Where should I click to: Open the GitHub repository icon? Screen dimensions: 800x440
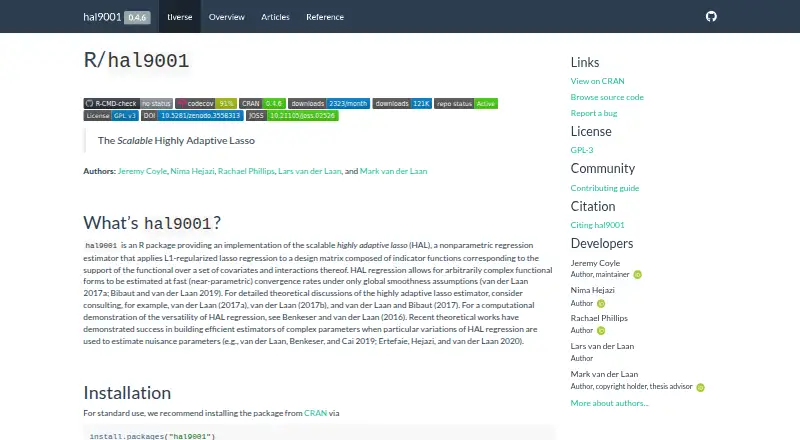(x=711, y=16)
